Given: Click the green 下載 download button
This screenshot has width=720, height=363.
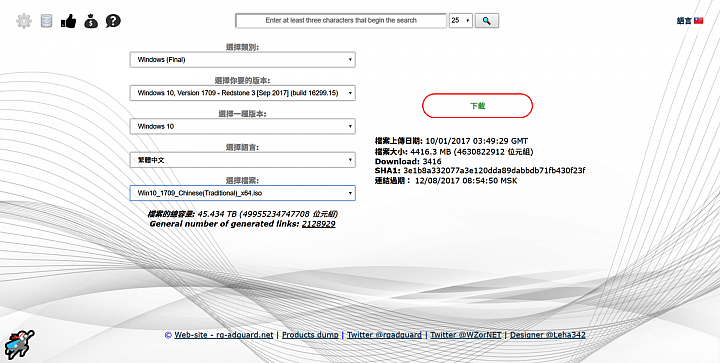Looking at the screenshot, I should coord(478,106).
